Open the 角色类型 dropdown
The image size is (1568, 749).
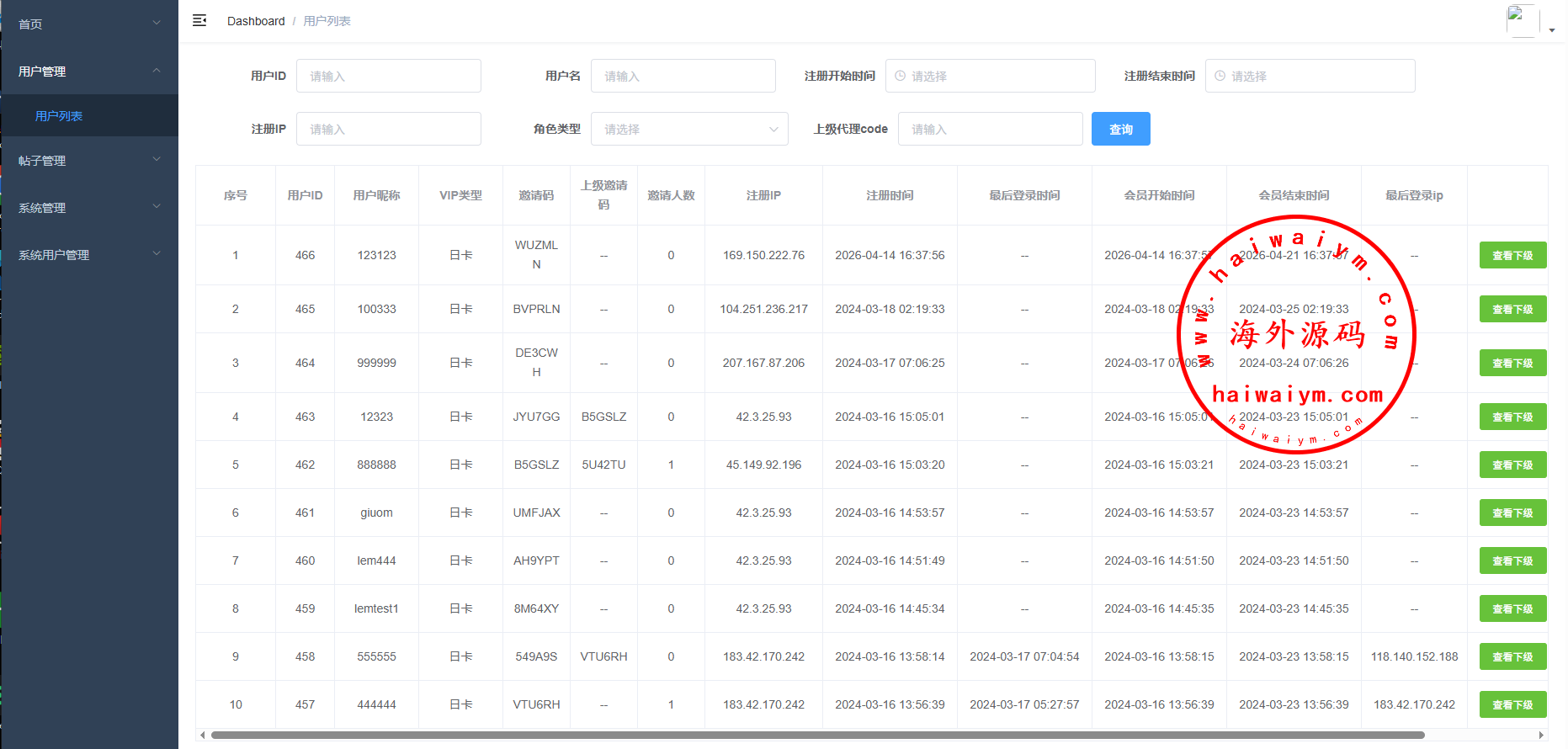tap(688, 129)
